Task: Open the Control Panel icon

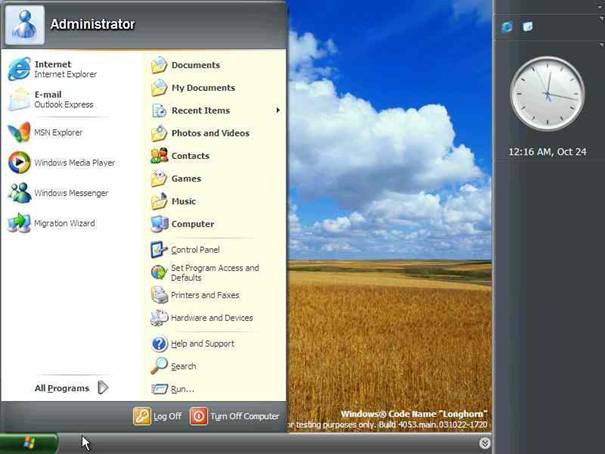Action: (x=159, y=250)
